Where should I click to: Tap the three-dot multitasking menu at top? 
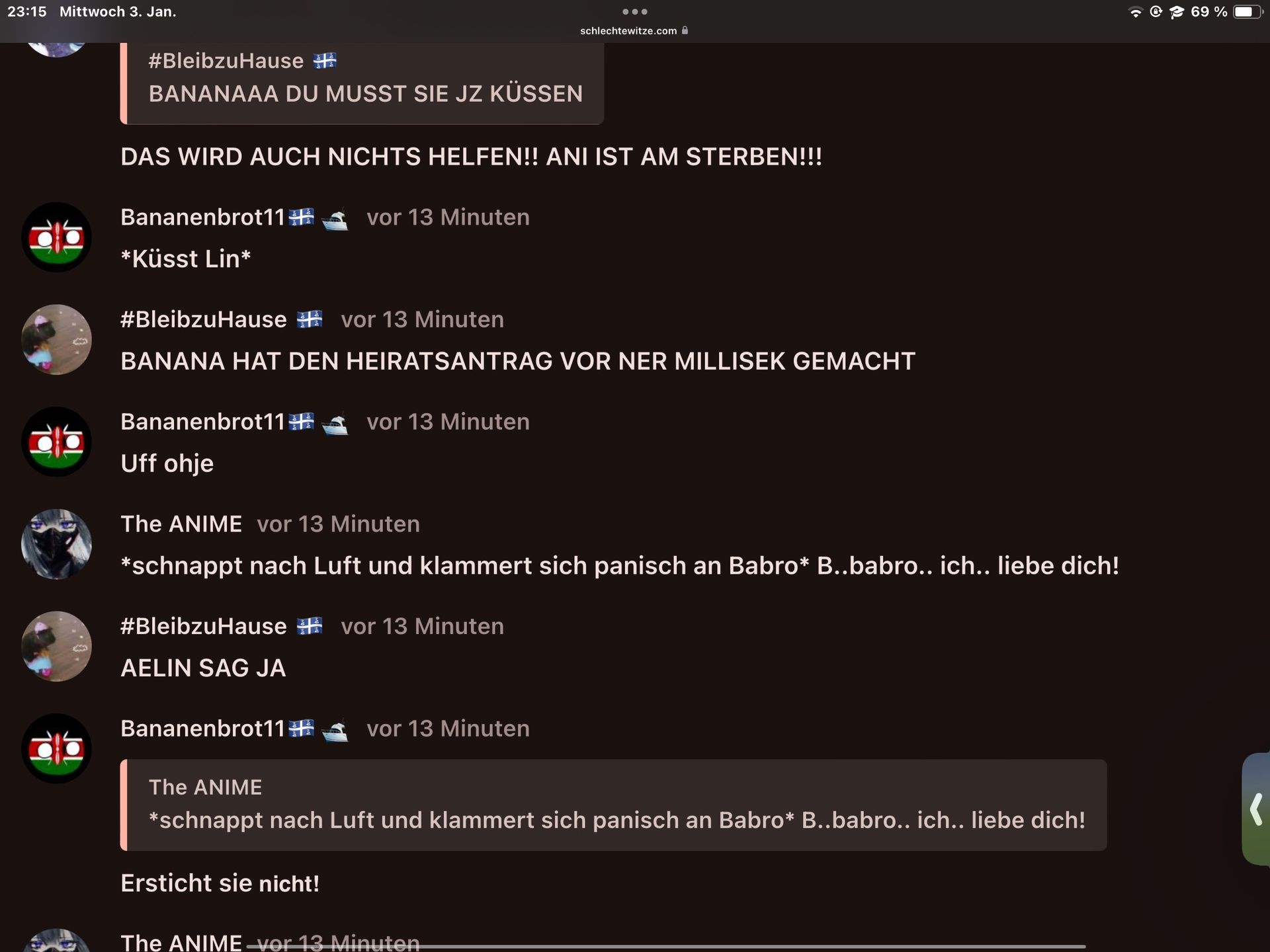pos(635,11)
